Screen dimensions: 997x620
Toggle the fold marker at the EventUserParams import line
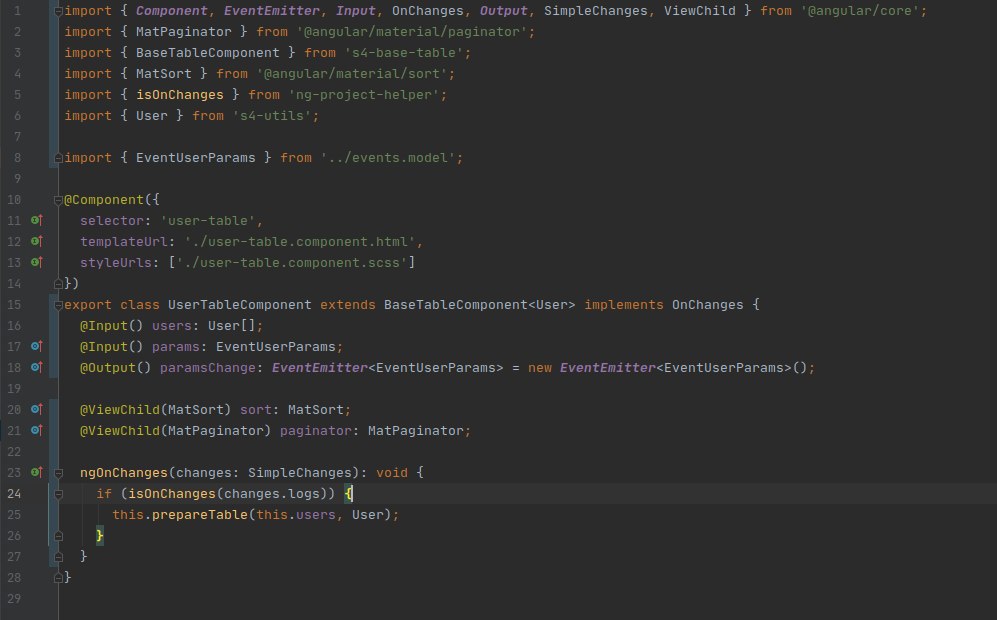click(x=58, y=158)
